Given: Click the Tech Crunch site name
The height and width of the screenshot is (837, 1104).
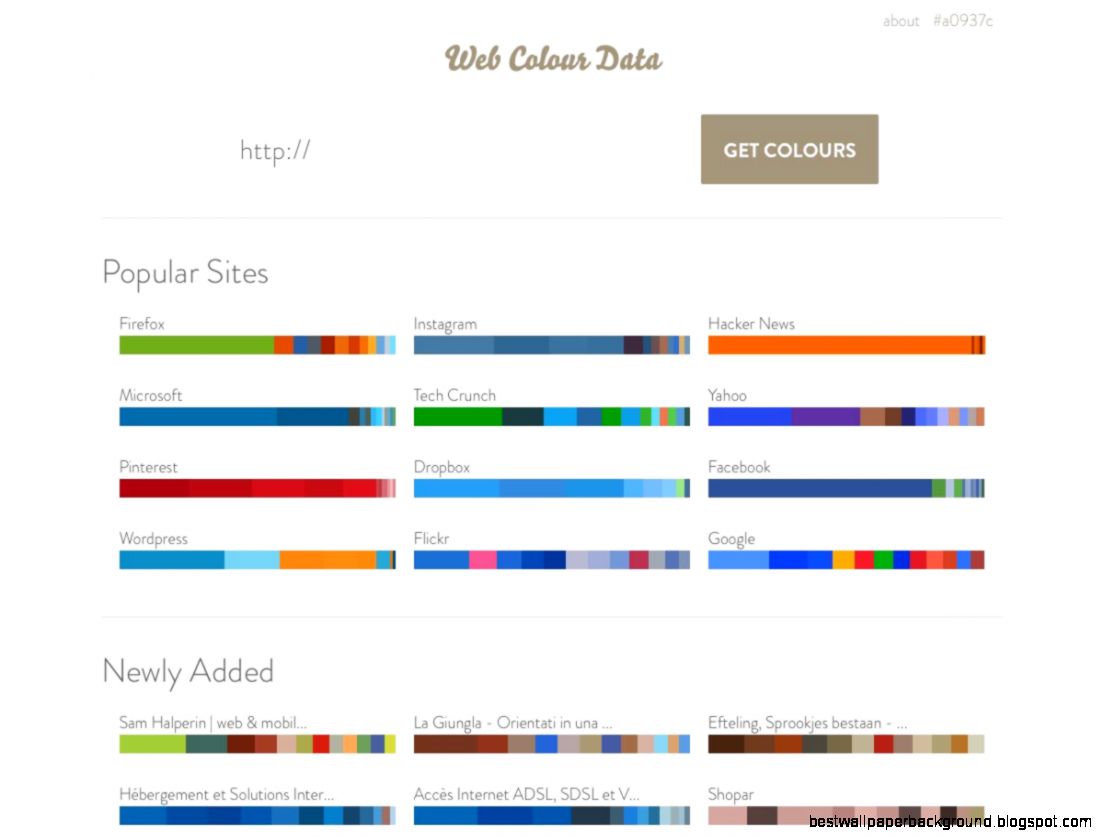Looking at the screenshot, I should pyautogui.click(x=454, y=395).
